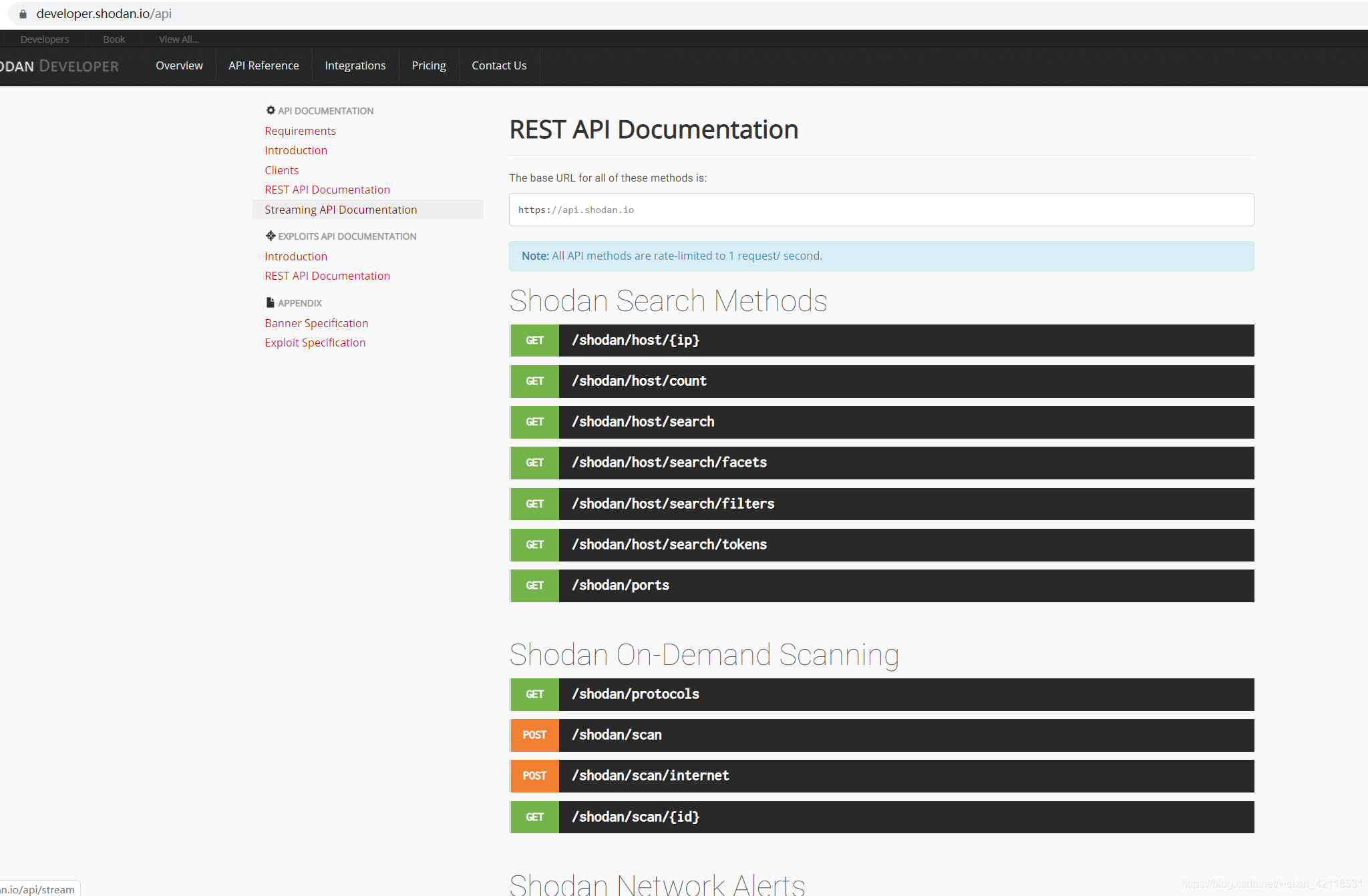This screenshot has width=1368, height=896.
Task: Open Exploit Specification link
Action: tap(315, 343)
